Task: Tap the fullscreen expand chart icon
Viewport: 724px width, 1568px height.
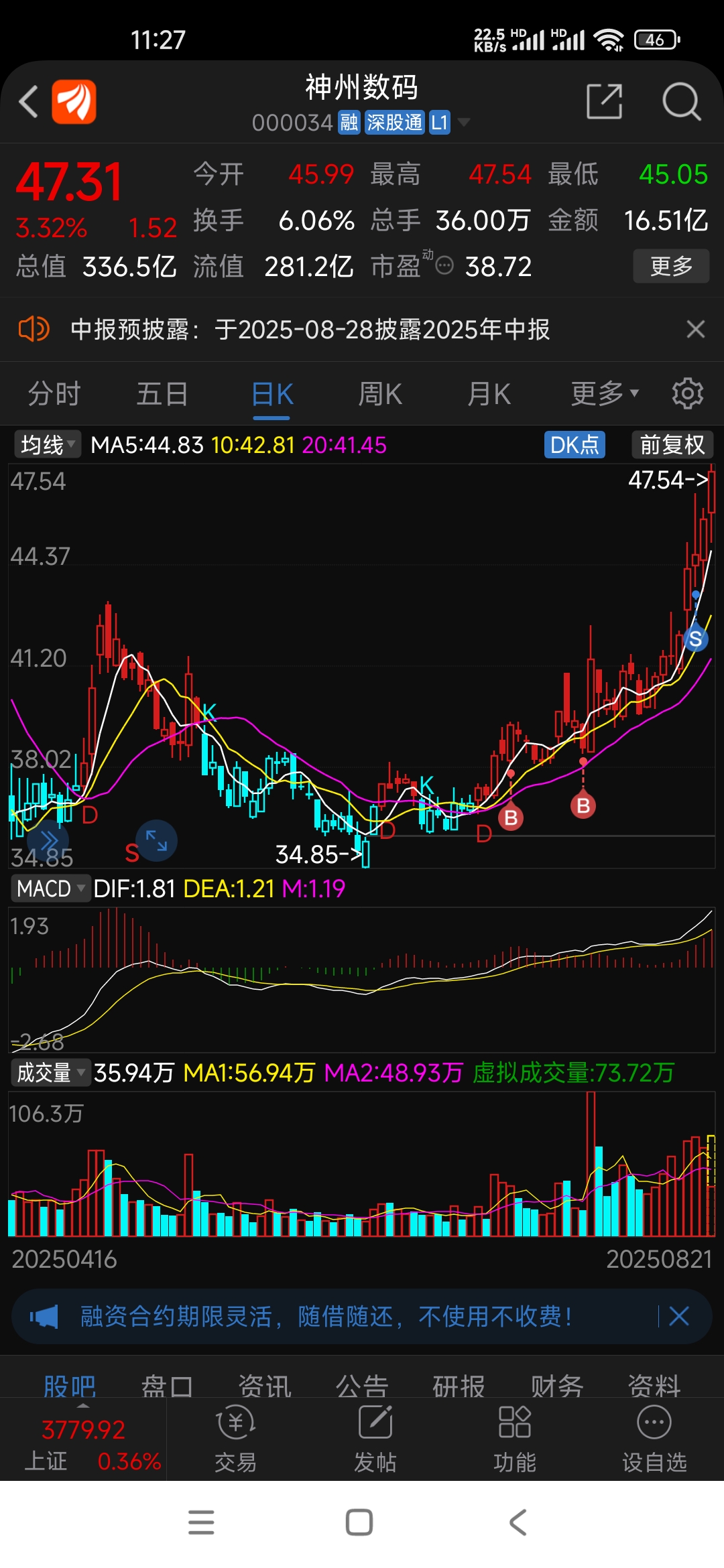Action: (x=157, y=840)
